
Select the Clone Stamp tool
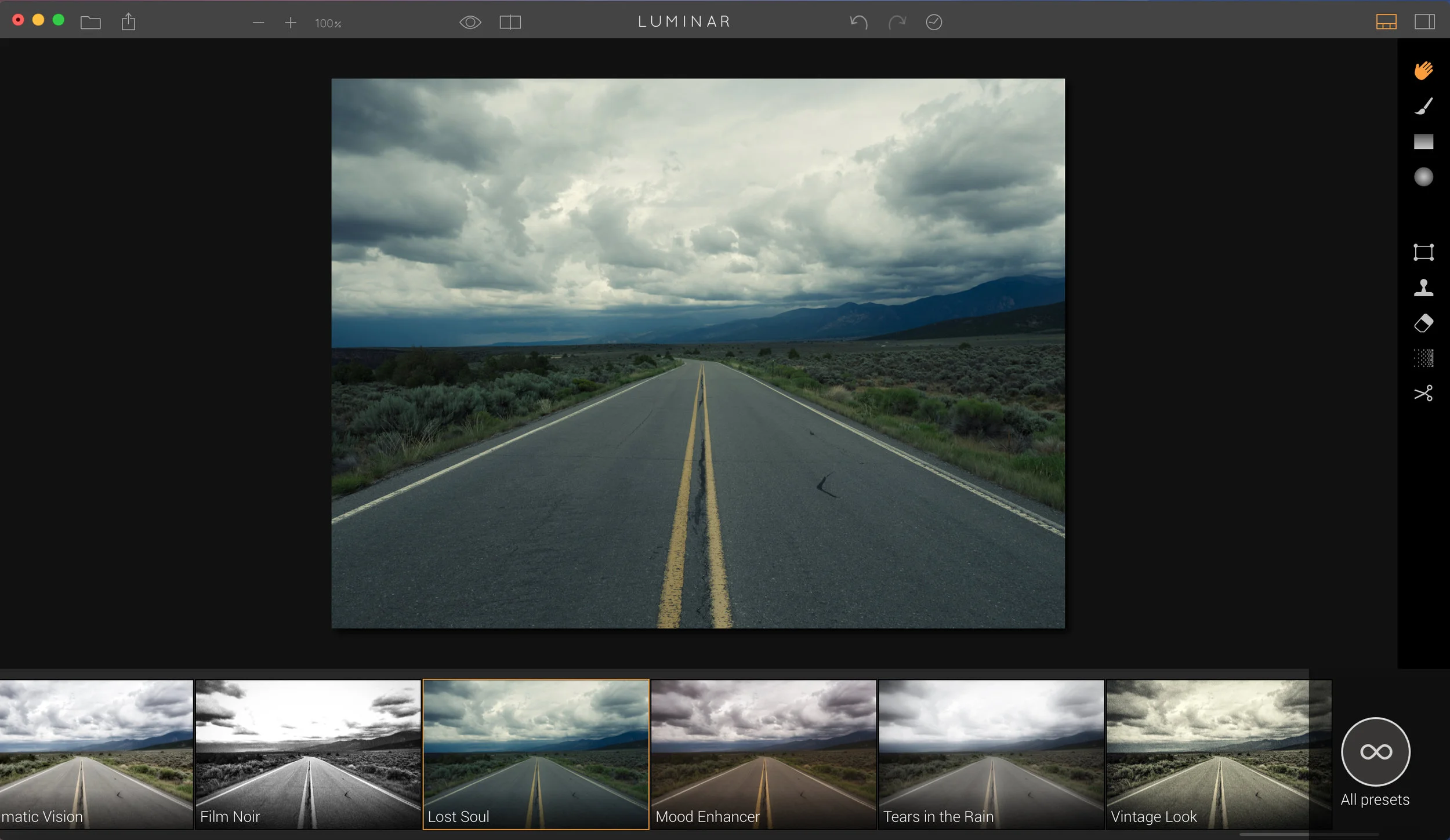pyautogui.click(x=1423, y=288)
